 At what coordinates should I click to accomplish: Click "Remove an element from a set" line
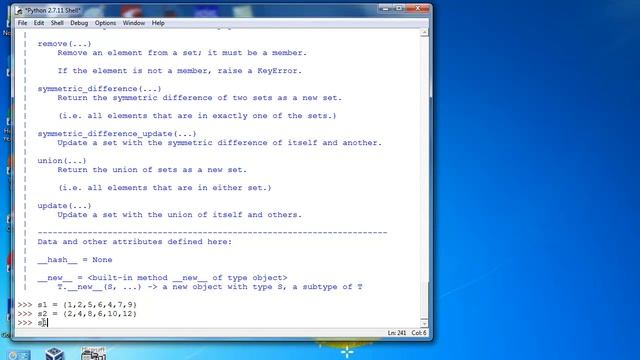pos(182,53)
